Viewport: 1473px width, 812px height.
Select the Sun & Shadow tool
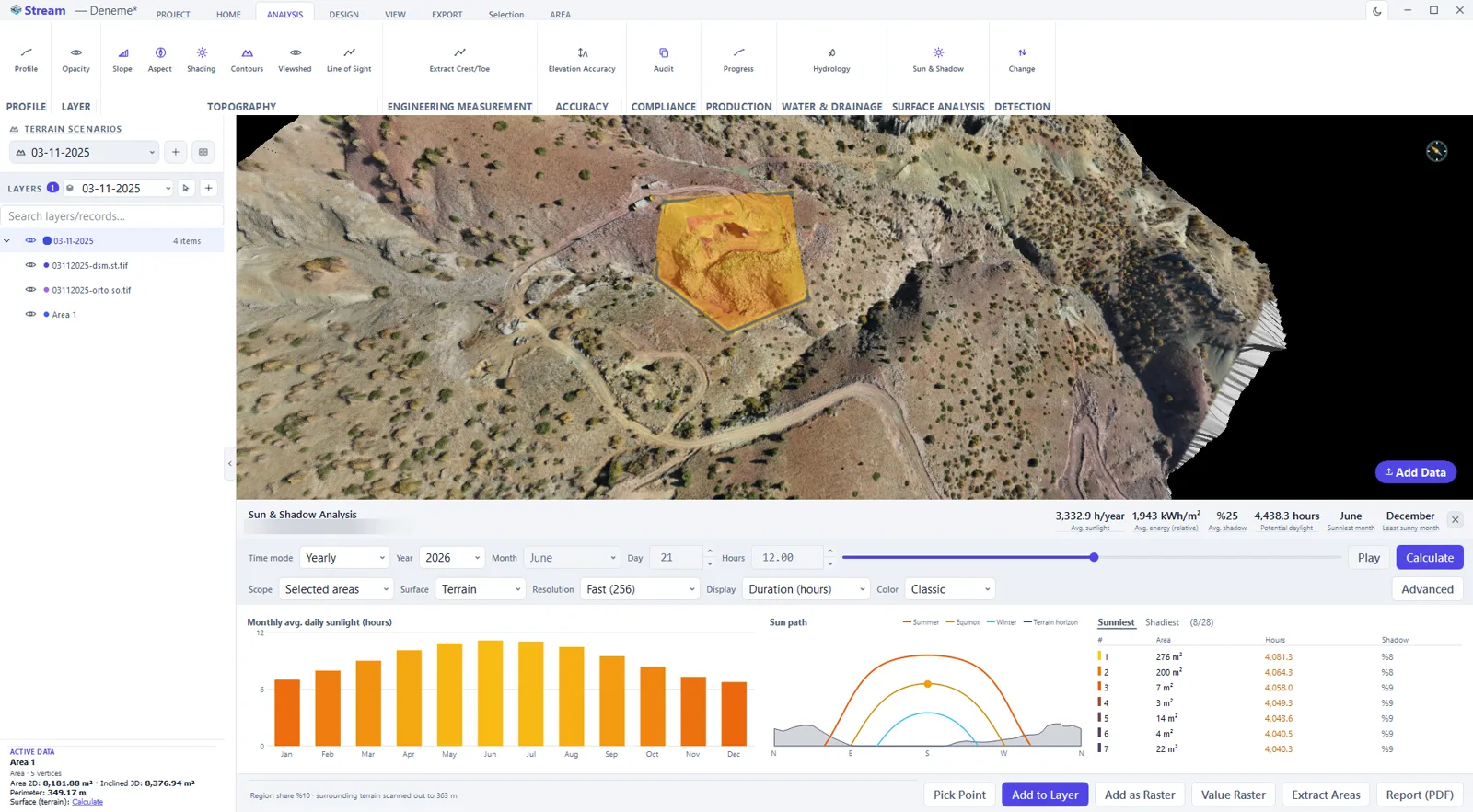pos(938,59)
